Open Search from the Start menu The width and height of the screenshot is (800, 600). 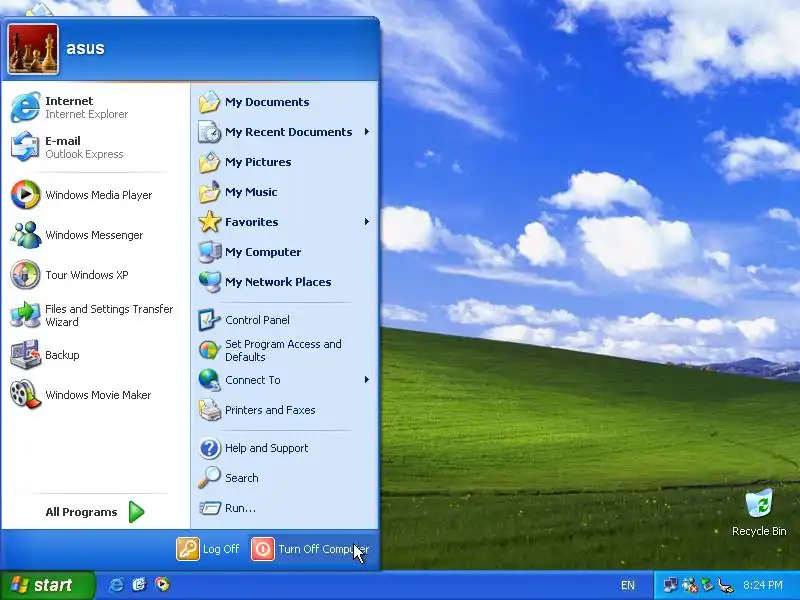click(x=284, y=478)
